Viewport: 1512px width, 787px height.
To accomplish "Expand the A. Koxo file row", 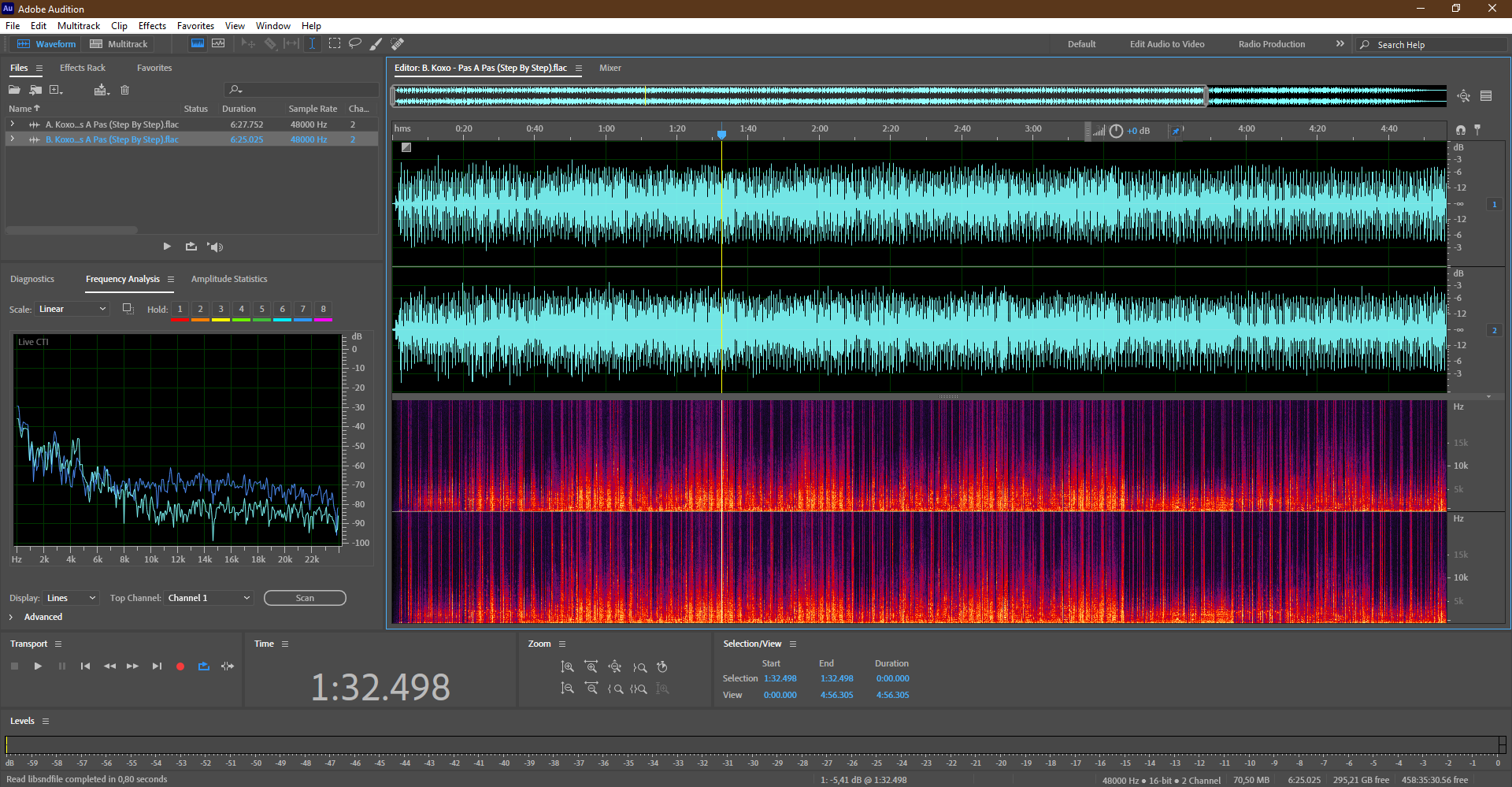I will click(12, 124).
